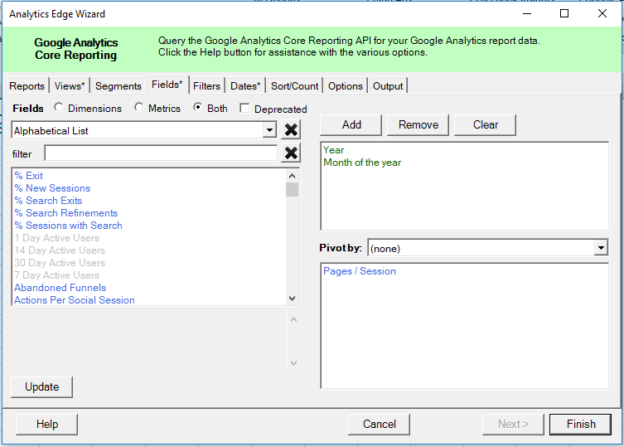
Task: Clear the filter text with the X icon
Action: (x=291, y=153)
